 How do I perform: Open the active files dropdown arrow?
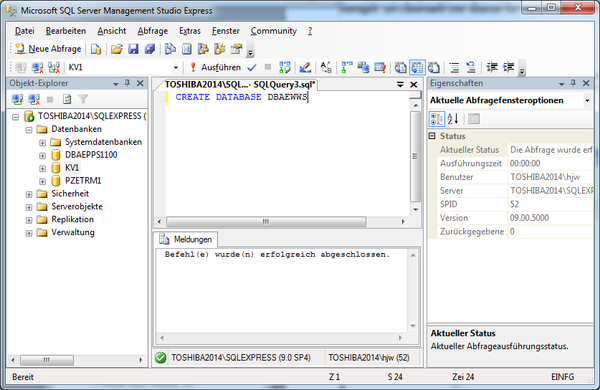(x=400, y=85)
